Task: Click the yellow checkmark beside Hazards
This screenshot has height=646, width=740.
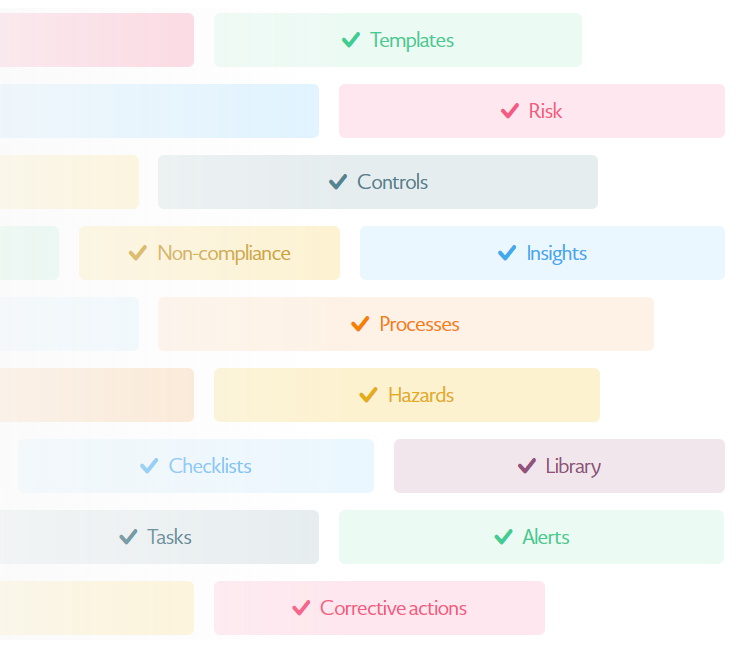Action: coord(368,394)
